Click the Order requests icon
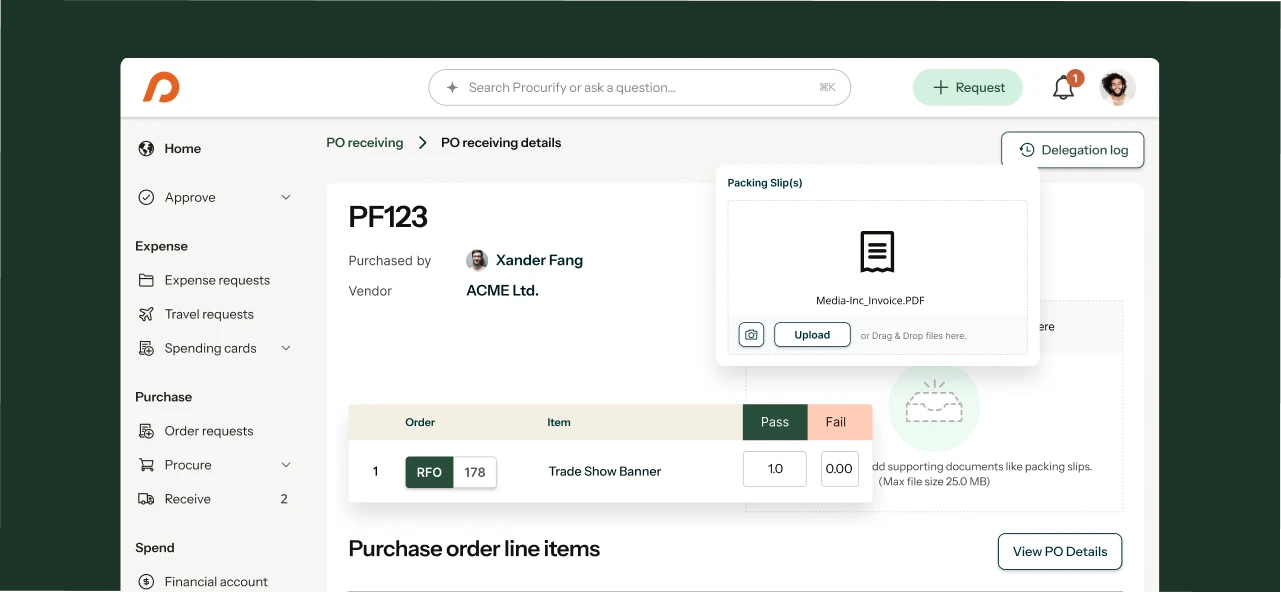Image resolution: width=1281 pixels, height=593 pixels. click(x=146, y=431)
